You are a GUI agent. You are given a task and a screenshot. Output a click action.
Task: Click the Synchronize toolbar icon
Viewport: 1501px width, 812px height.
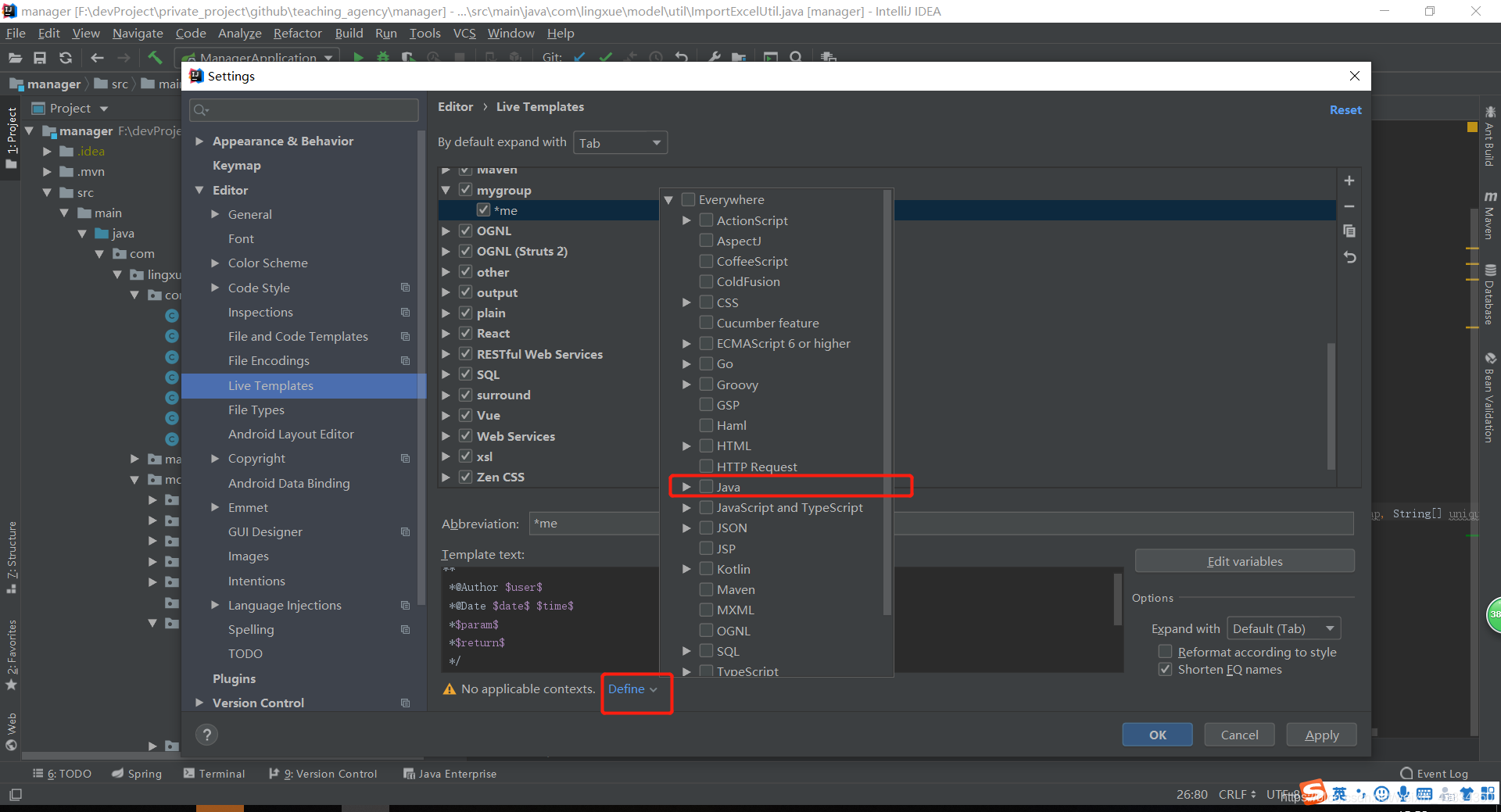[x=66, y=57]
